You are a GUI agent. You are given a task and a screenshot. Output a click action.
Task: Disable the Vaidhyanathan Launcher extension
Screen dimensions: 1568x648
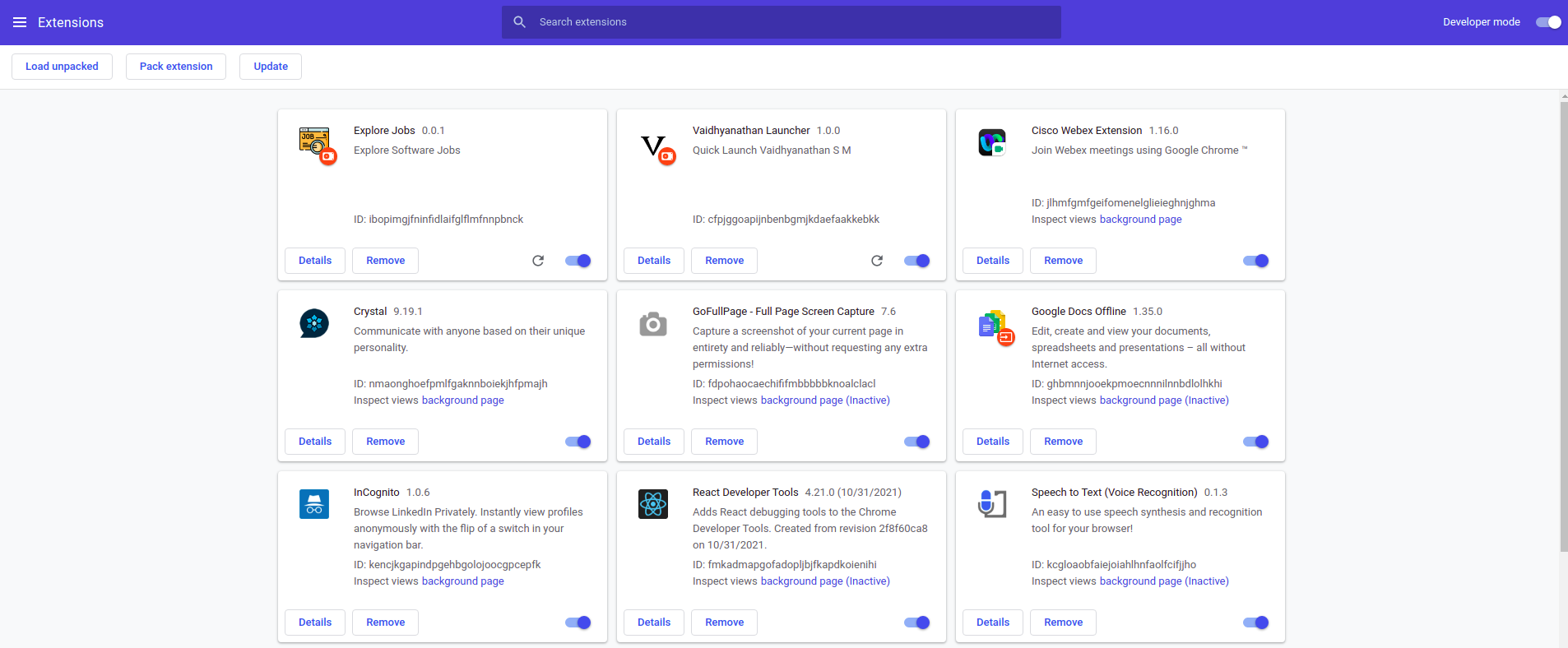point(917,261)
